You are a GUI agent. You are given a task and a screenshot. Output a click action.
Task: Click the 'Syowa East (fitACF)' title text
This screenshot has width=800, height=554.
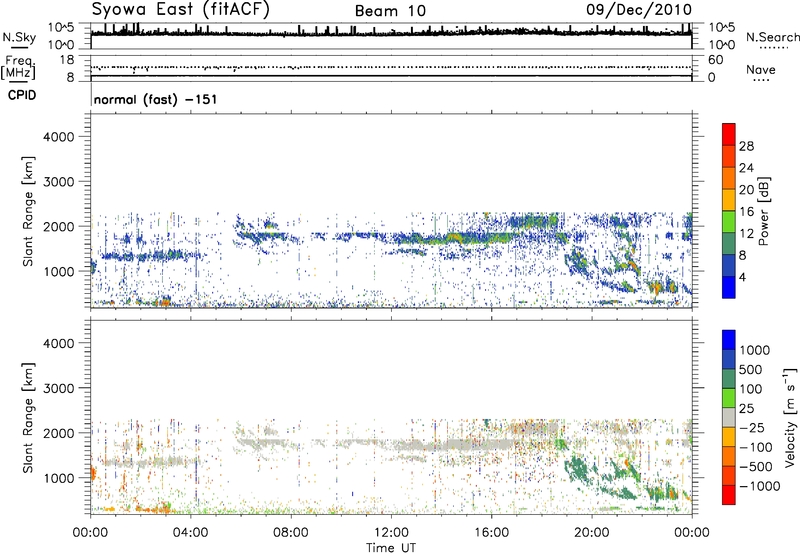[181, 9]
